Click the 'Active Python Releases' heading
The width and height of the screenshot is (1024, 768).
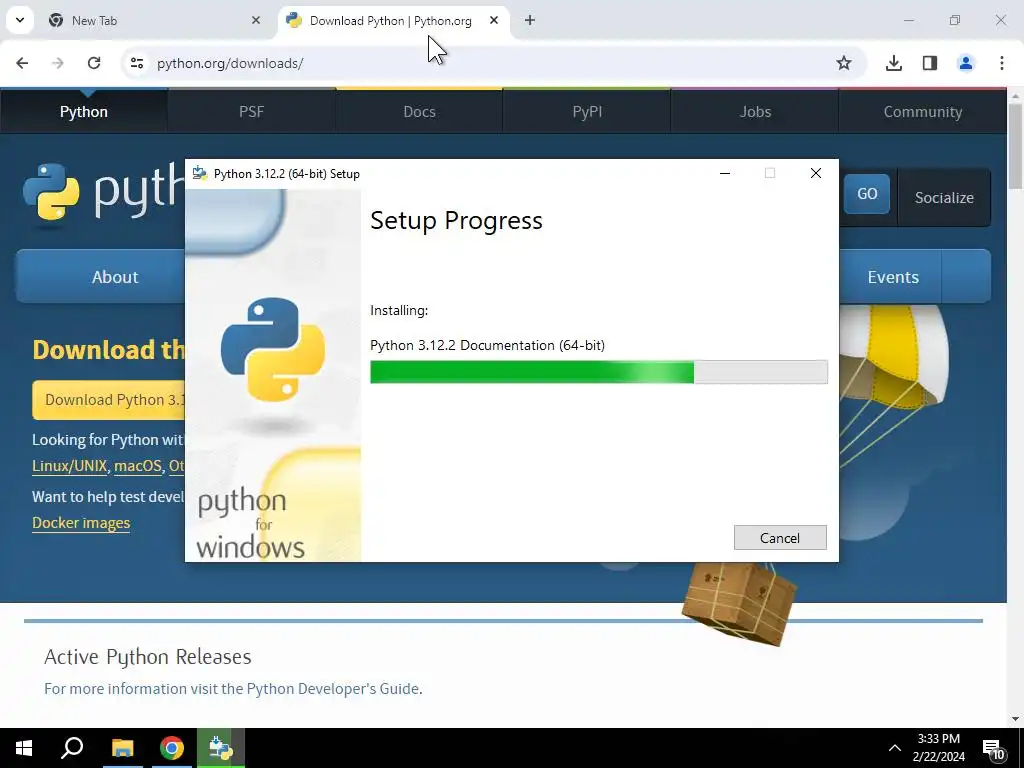click(x=148, y=656)
